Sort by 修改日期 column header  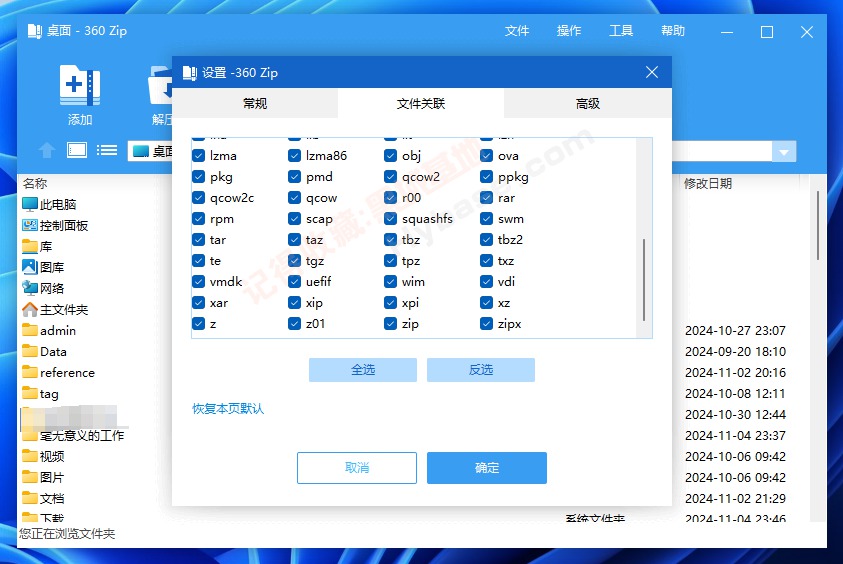pos(708,183)
